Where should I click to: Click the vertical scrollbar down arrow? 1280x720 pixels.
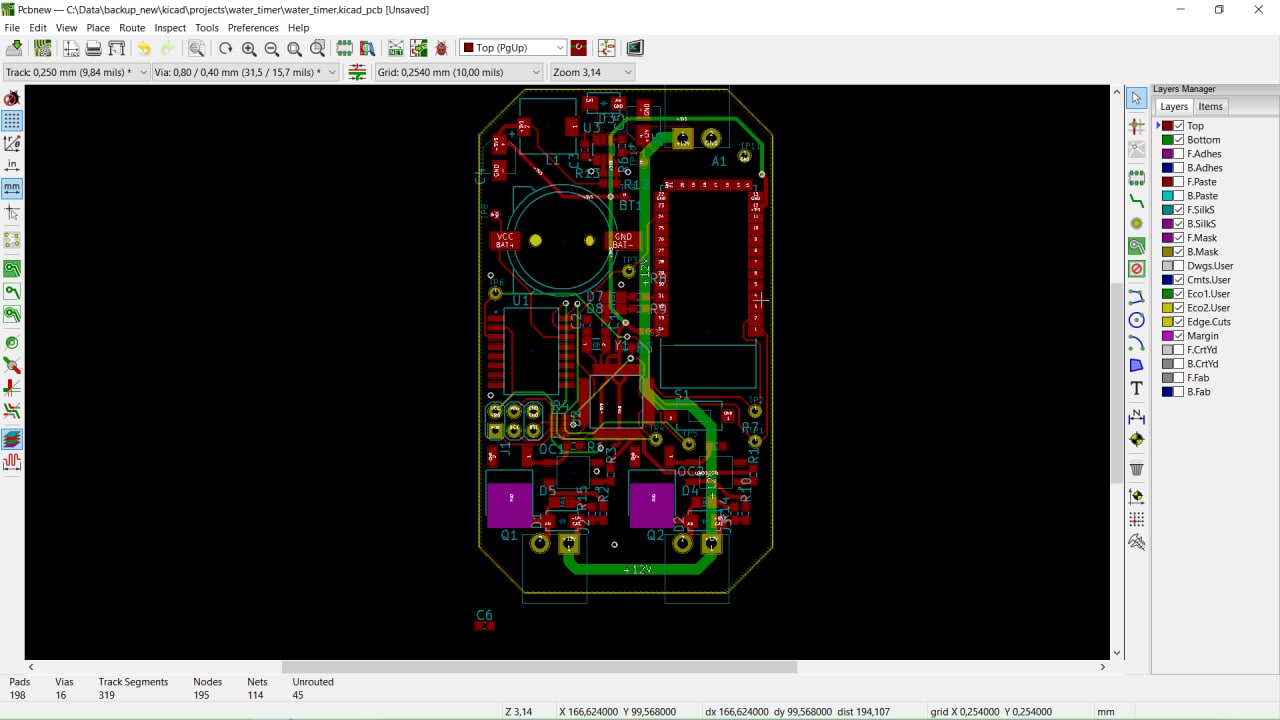coord(1117,653)
